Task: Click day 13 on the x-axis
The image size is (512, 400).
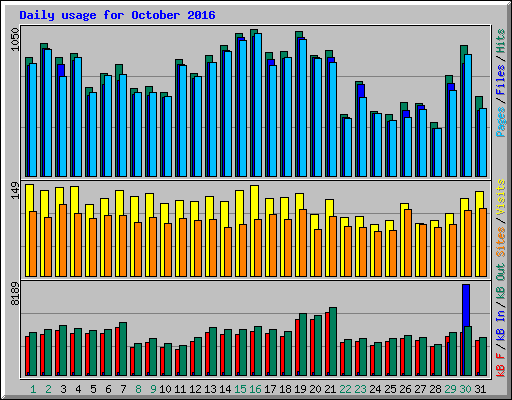Action: point(210,389)
